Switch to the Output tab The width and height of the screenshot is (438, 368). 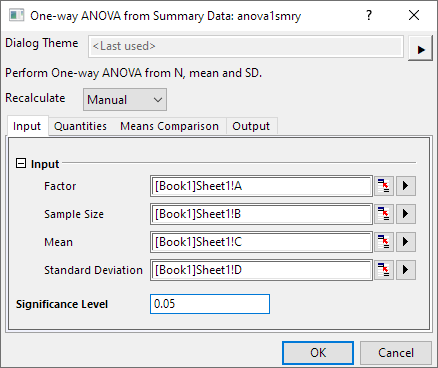[251, 126]
